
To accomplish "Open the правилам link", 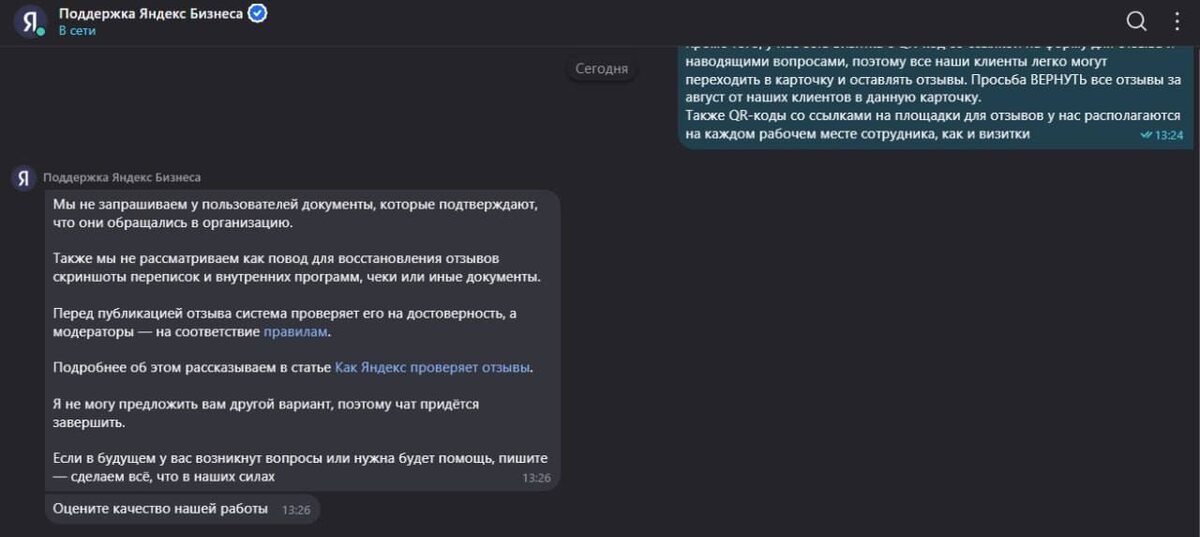I will [x=295, y=331].
